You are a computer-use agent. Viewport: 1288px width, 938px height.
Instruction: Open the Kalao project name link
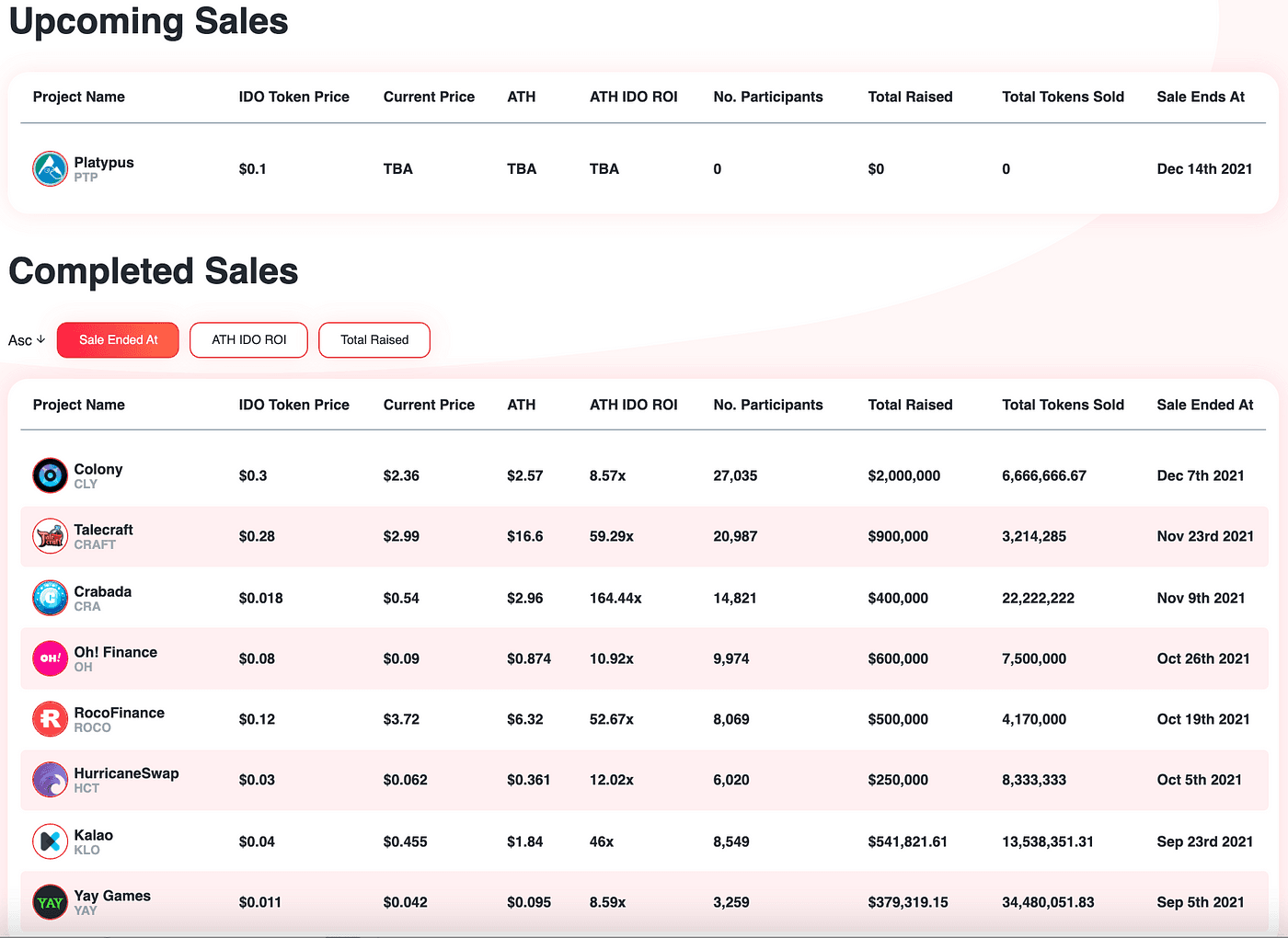(x=94, y=835)
